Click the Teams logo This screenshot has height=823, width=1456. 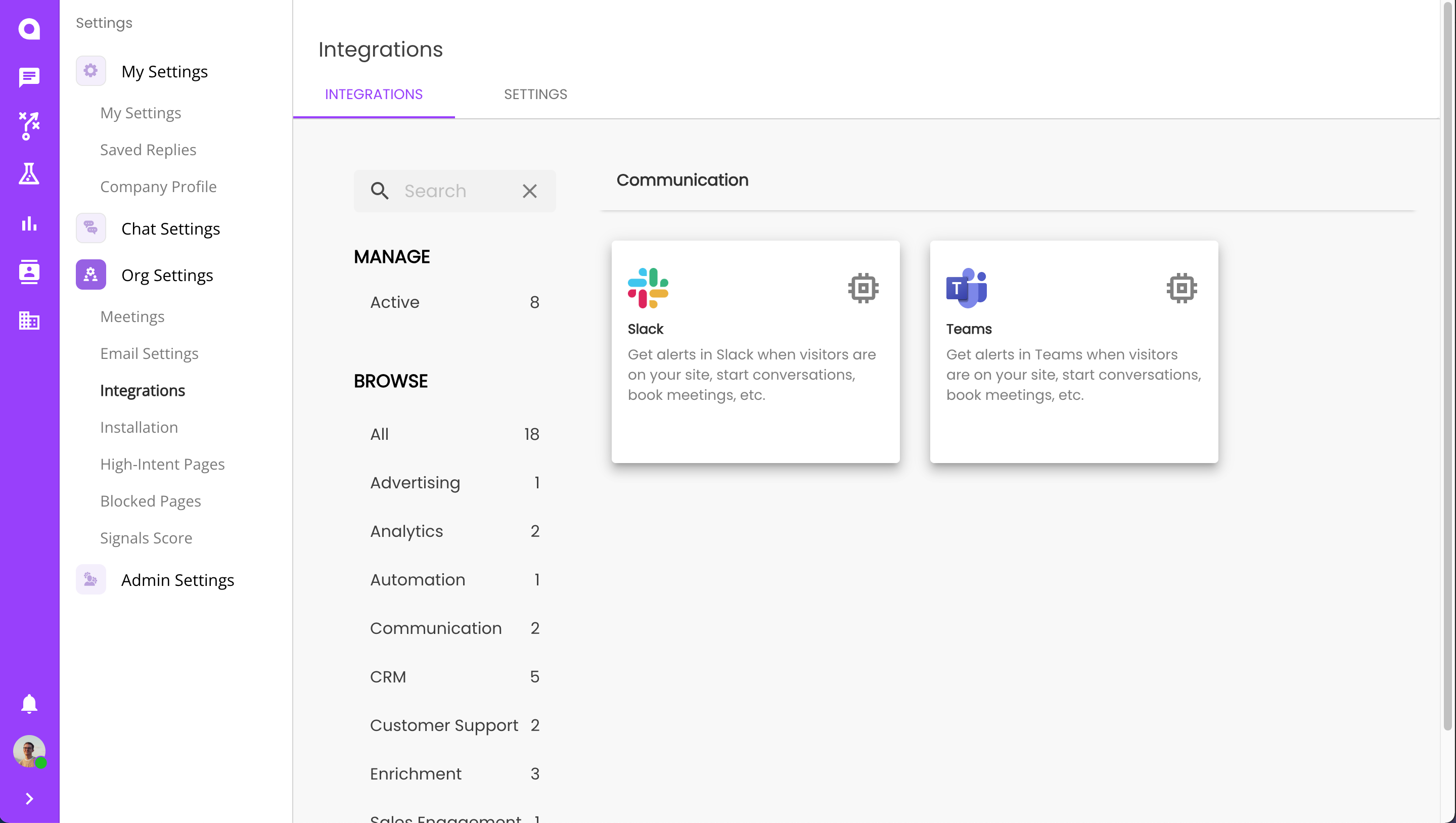(967, 288)
